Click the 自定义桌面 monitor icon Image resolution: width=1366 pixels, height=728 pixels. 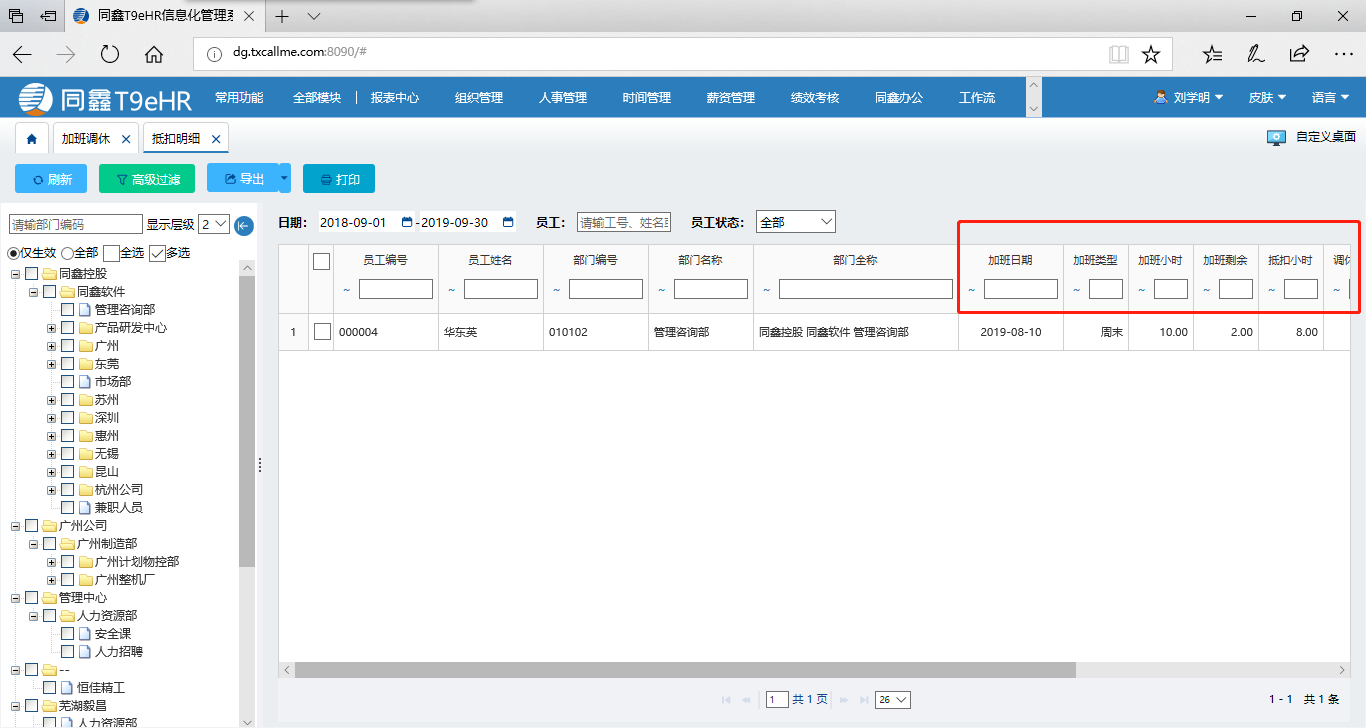click(1276, 138)
